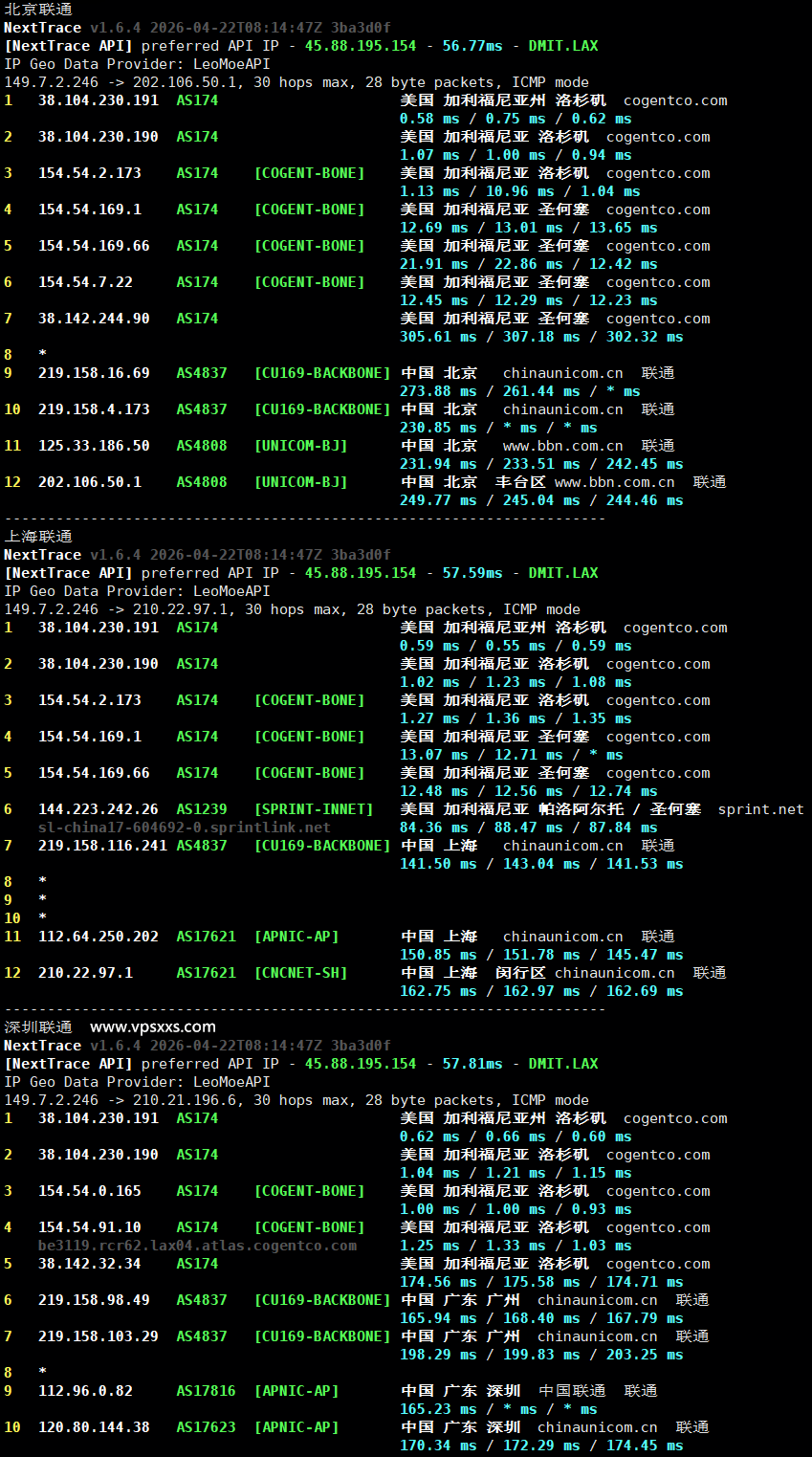Viewport: 812px width, 1457px height.
Task: Select final hop IP 120.80.144.38
Action: 94,1427
